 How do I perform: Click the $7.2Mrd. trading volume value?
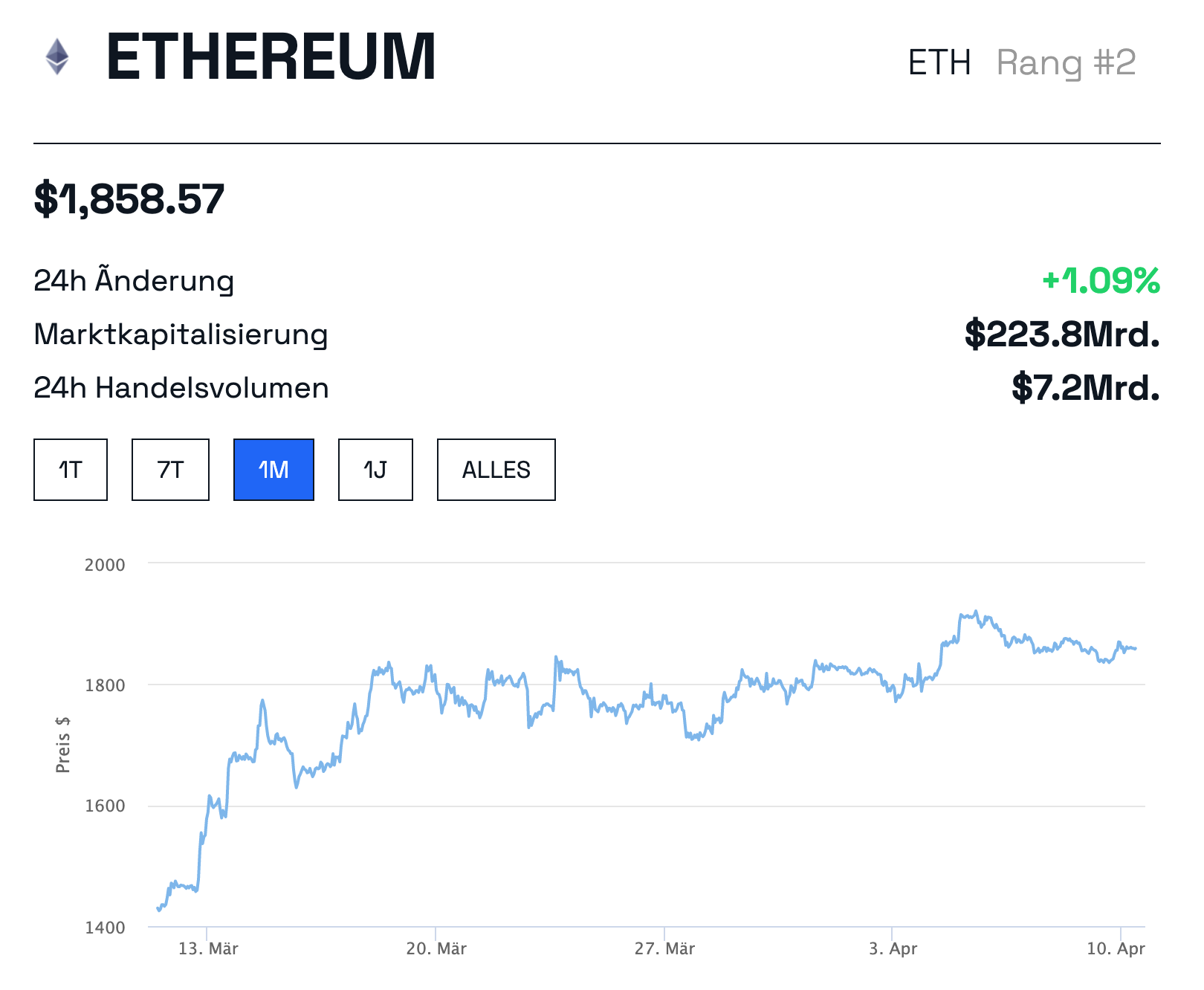coord(1085,388)
